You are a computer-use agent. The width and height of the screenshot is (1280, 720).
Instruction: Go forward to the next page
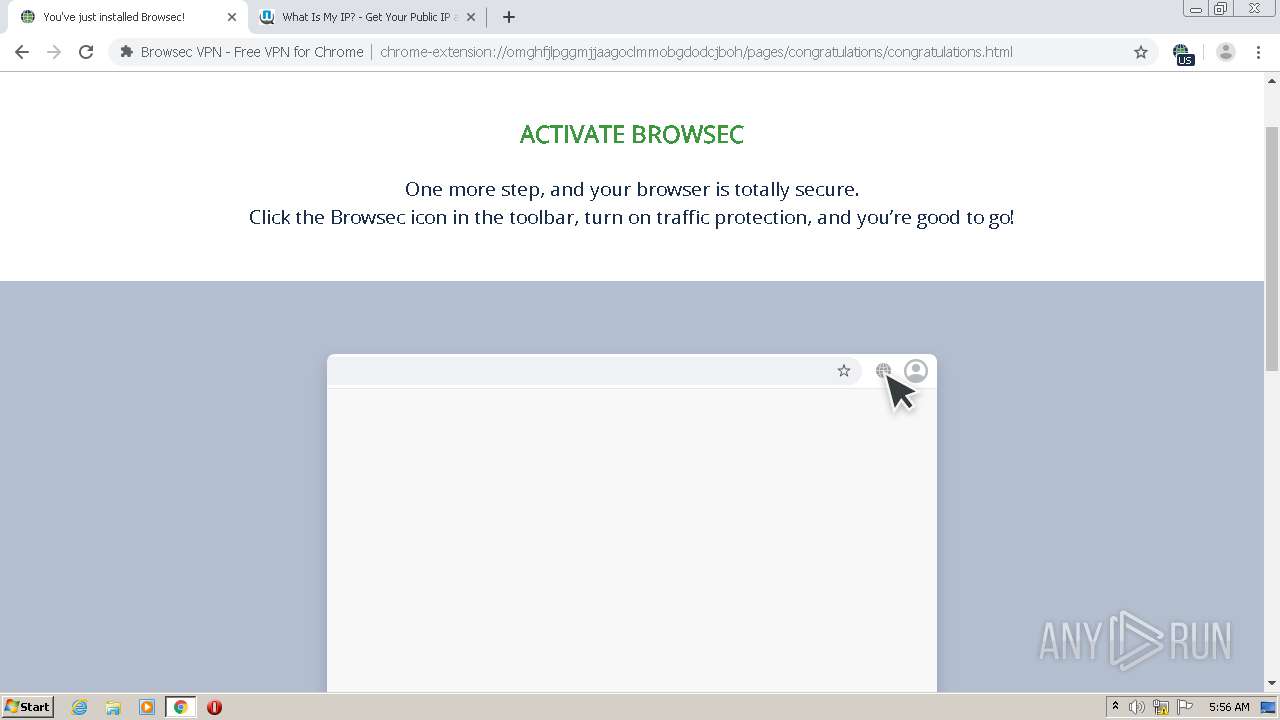pyautogui.click(x=54, y=52)
